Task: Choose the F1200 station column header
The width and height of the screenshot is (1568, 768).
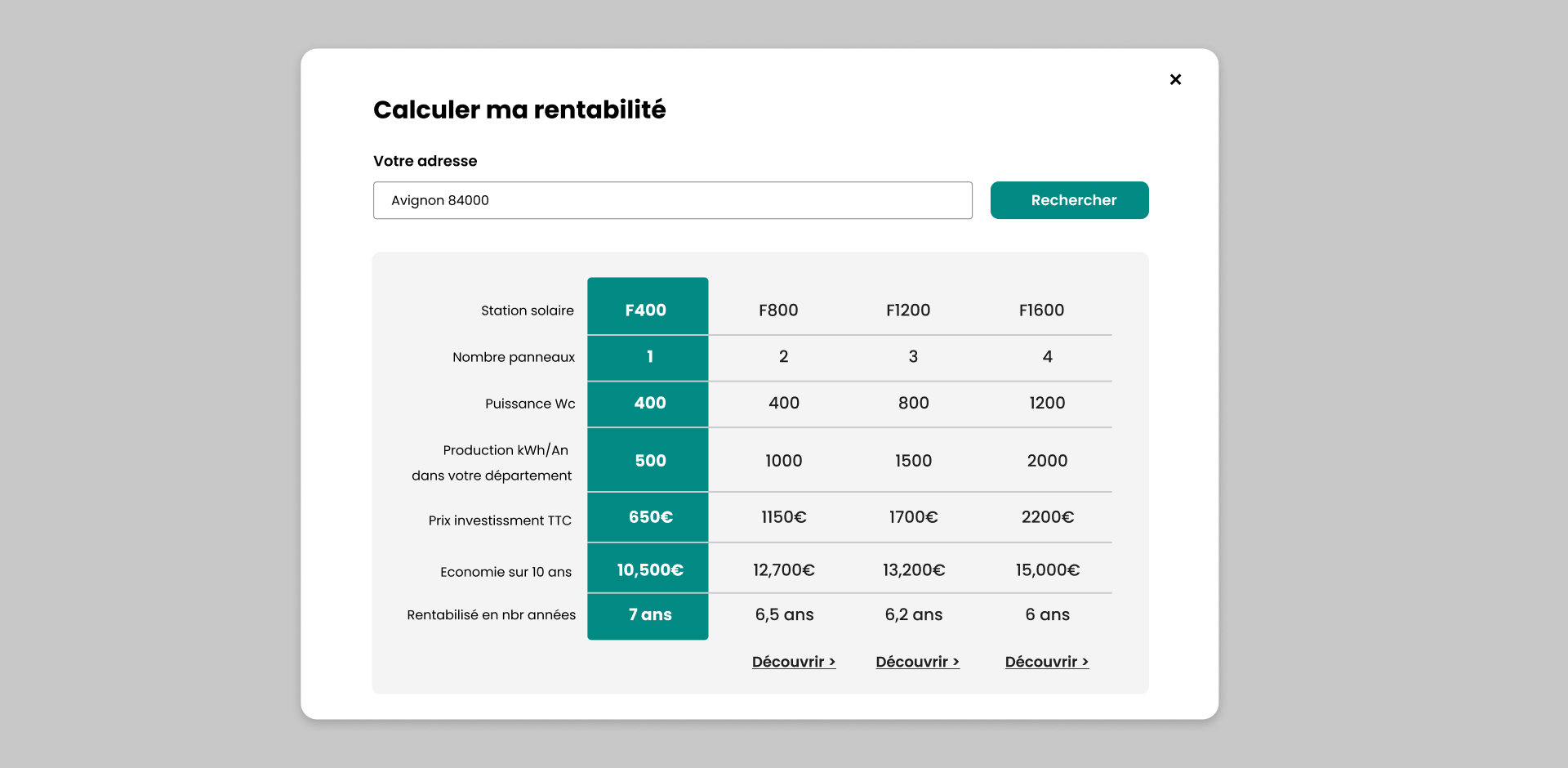Action: click(x=908, y=310)
